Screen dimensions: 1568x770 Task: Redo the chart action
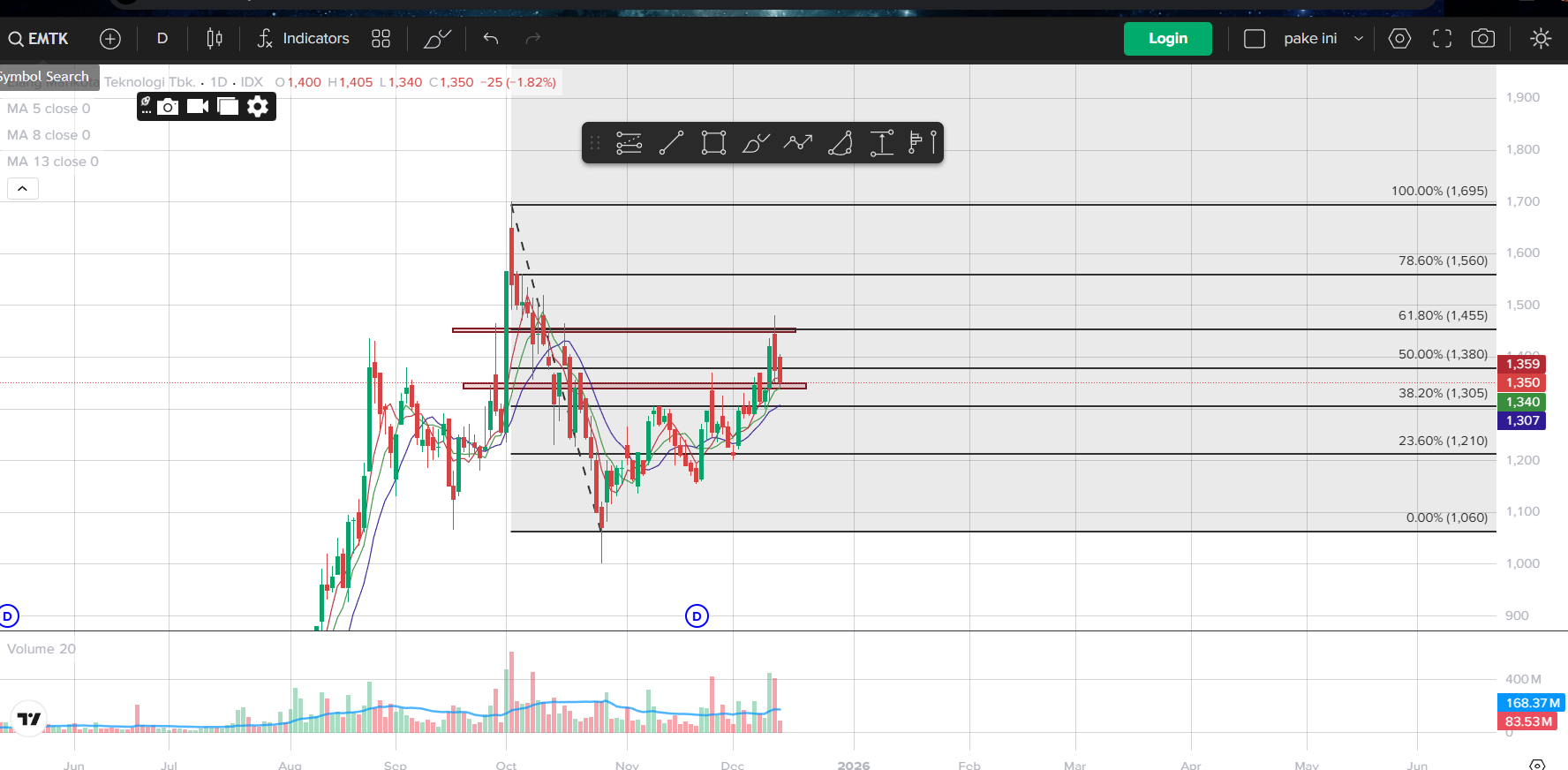pos(532,39)
